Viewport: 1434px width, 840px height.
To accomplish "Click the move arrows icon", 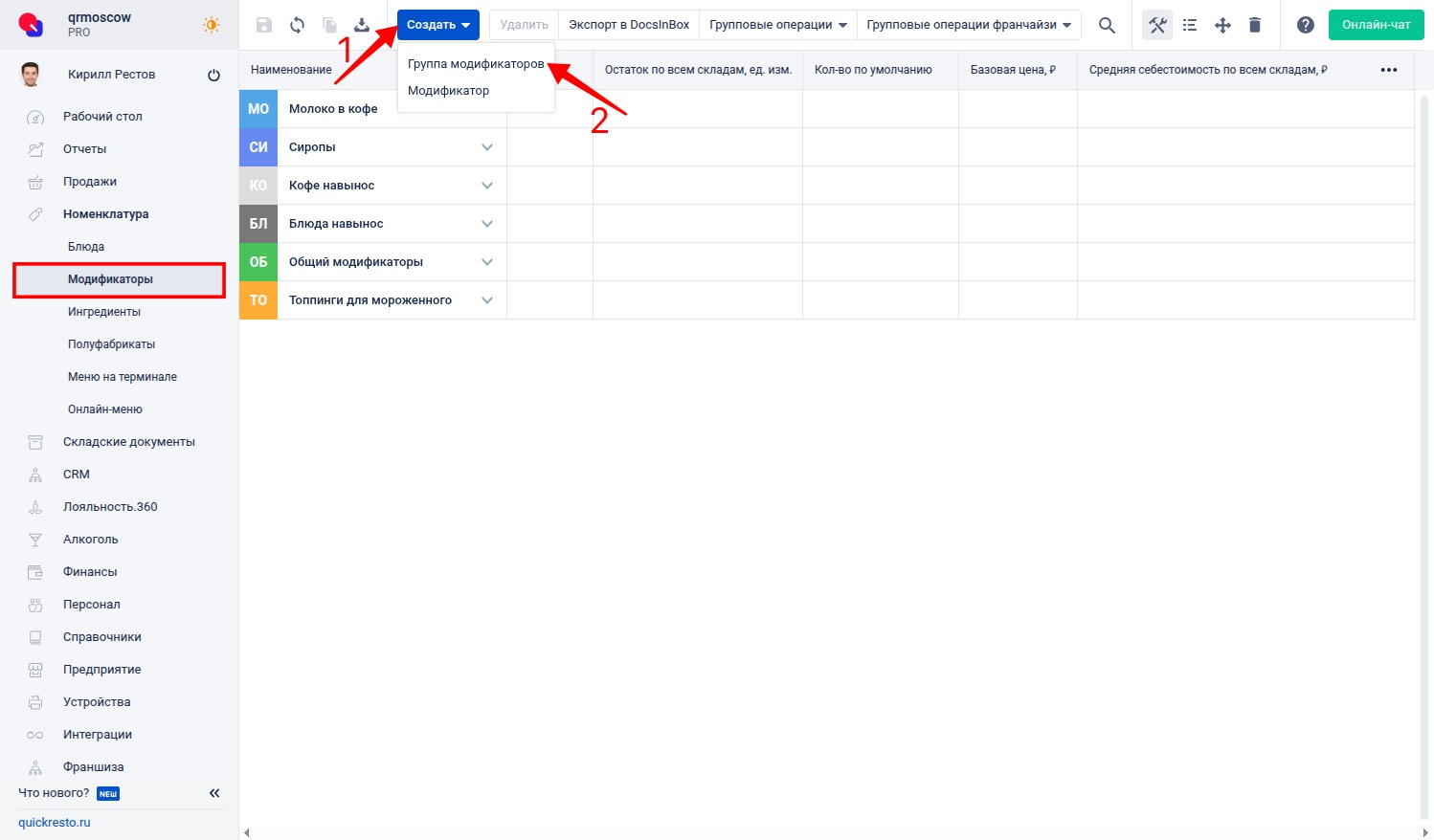I will 1222,25.
